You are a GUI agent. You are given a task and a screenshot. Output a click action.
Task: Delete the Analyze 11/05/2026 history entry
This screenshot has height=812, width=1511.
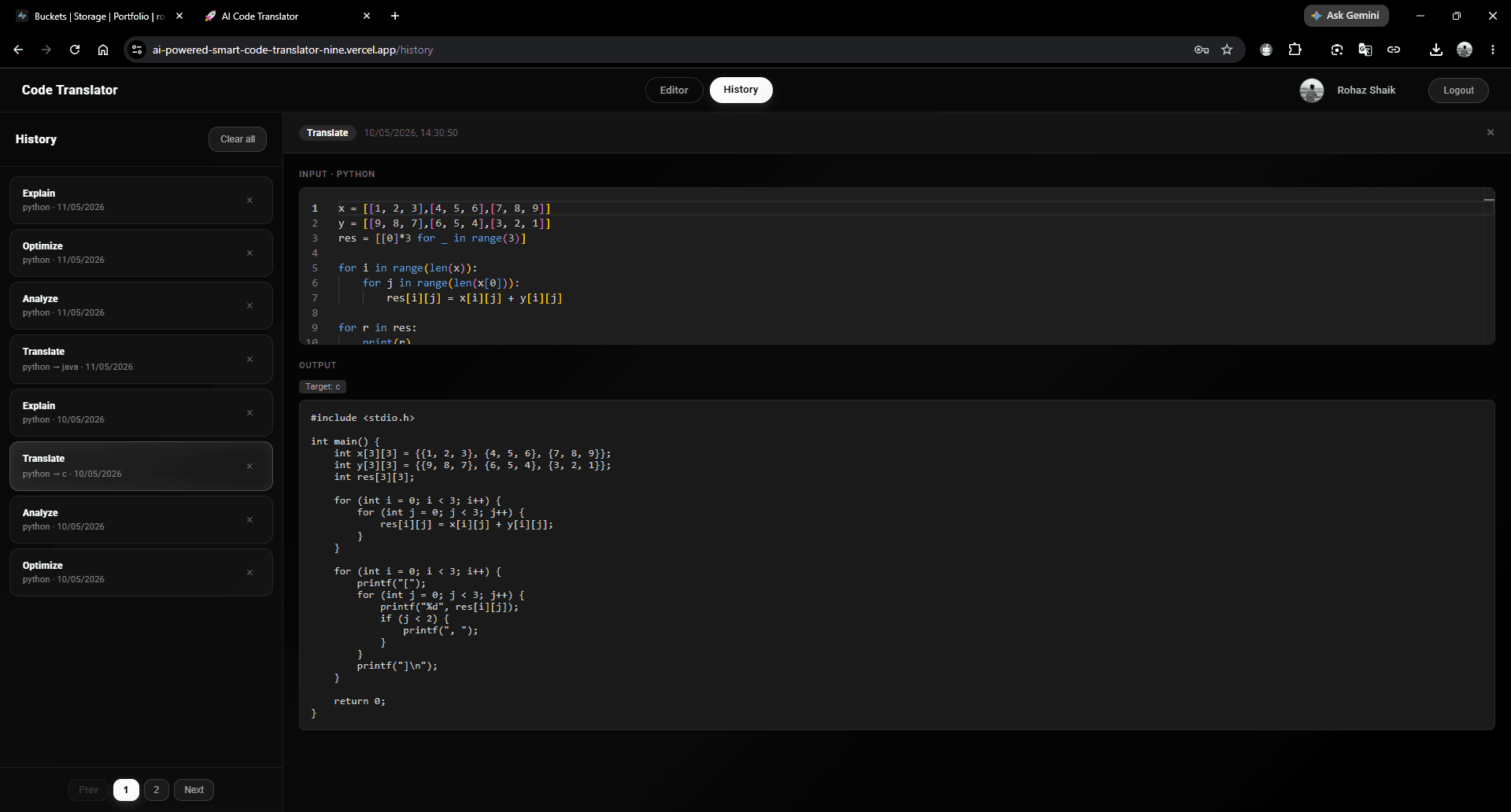click(x=249, y=305)
